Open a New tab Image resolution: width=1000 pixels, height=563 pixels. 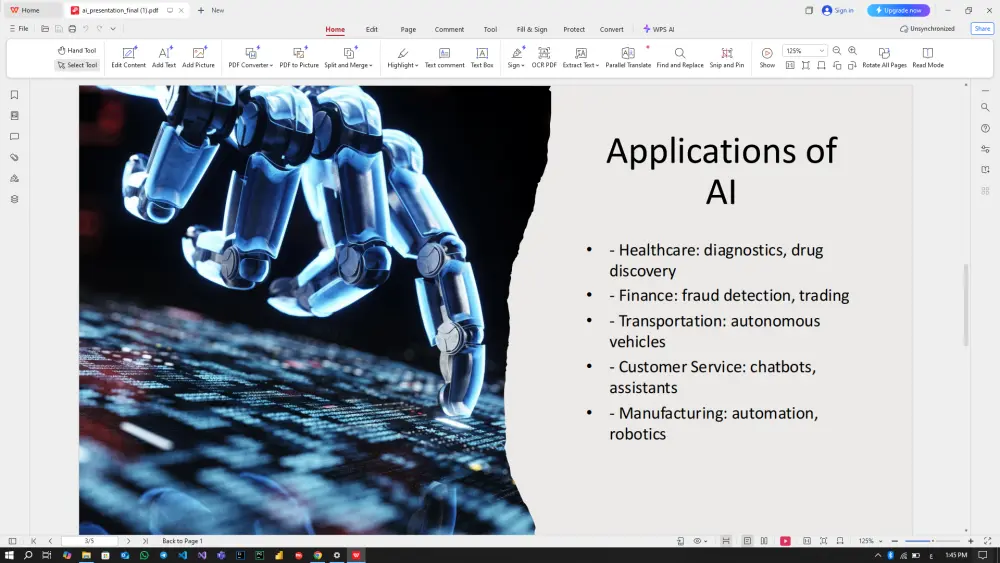[x=211, y=10]
